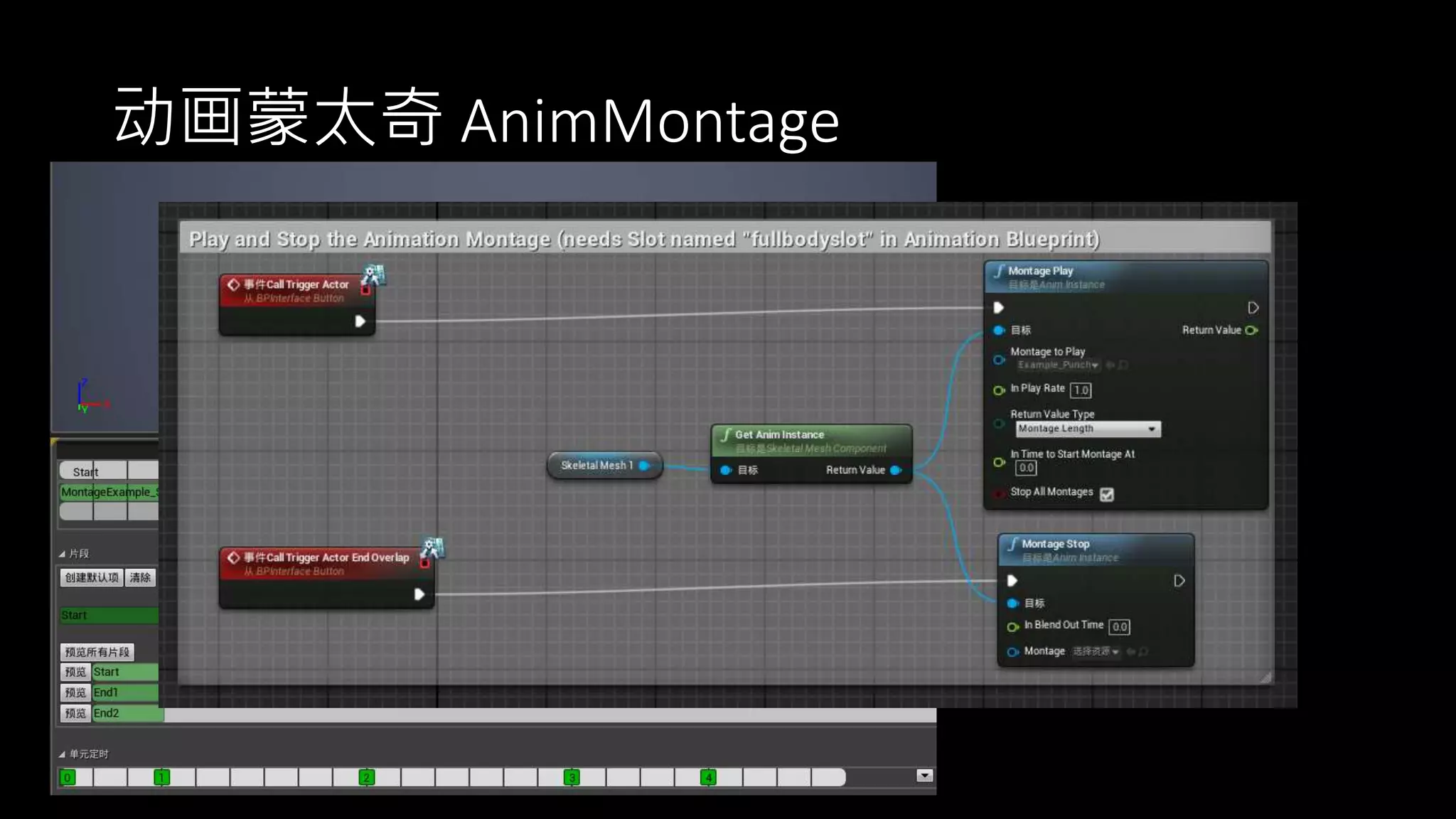Screen dimensions: 1456x819
Task: Select the Montage Play node title
Action: pyautogui.click(x=1040, y=271)
